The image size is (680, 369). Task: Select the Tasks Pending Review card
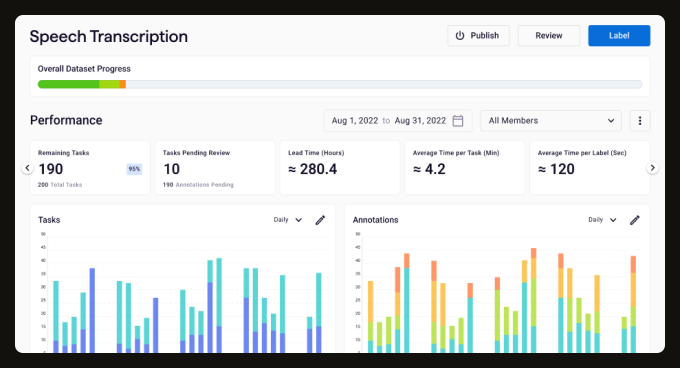click(x=215, y=167)
